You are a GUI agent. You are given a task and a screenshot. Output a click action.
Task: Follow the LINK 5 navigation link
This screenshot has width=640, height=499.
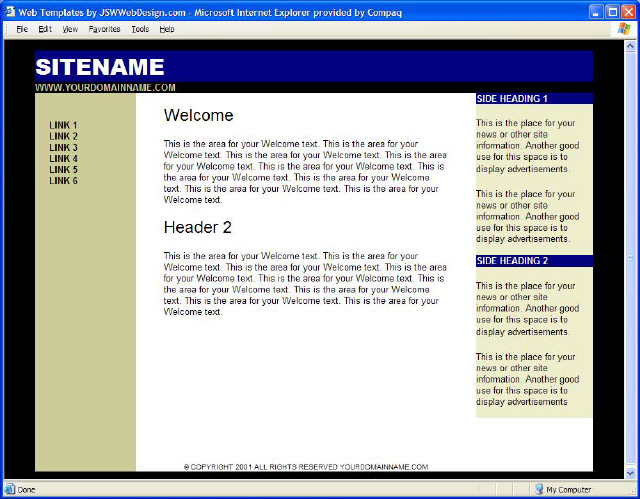click(x=63, y=169)
